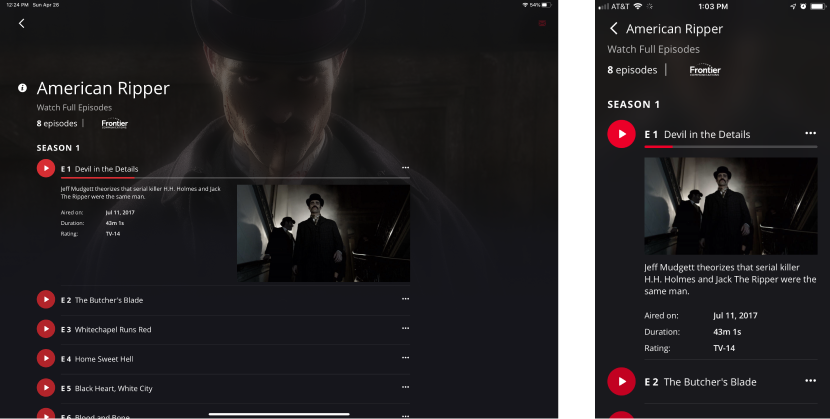Open show info next to the tablet American Ripper title
The width and height of the screenshot is (830, 419).
[x=22, y=88]
